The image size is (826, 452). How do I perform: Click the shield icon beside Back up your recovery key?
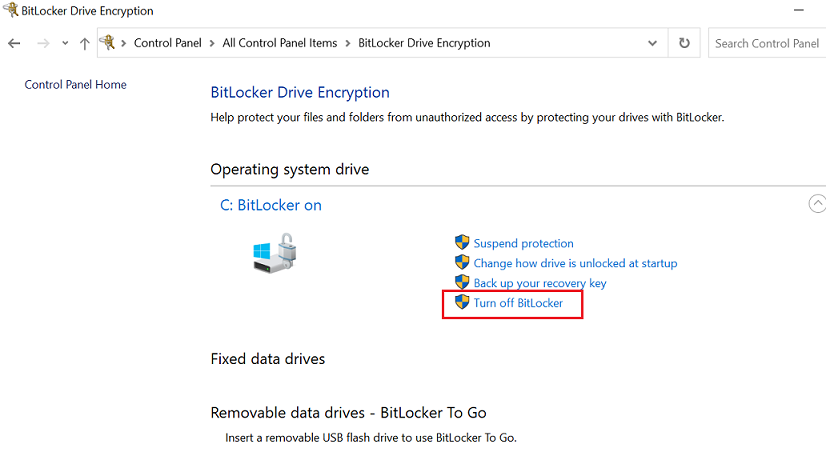coord(462,283)
